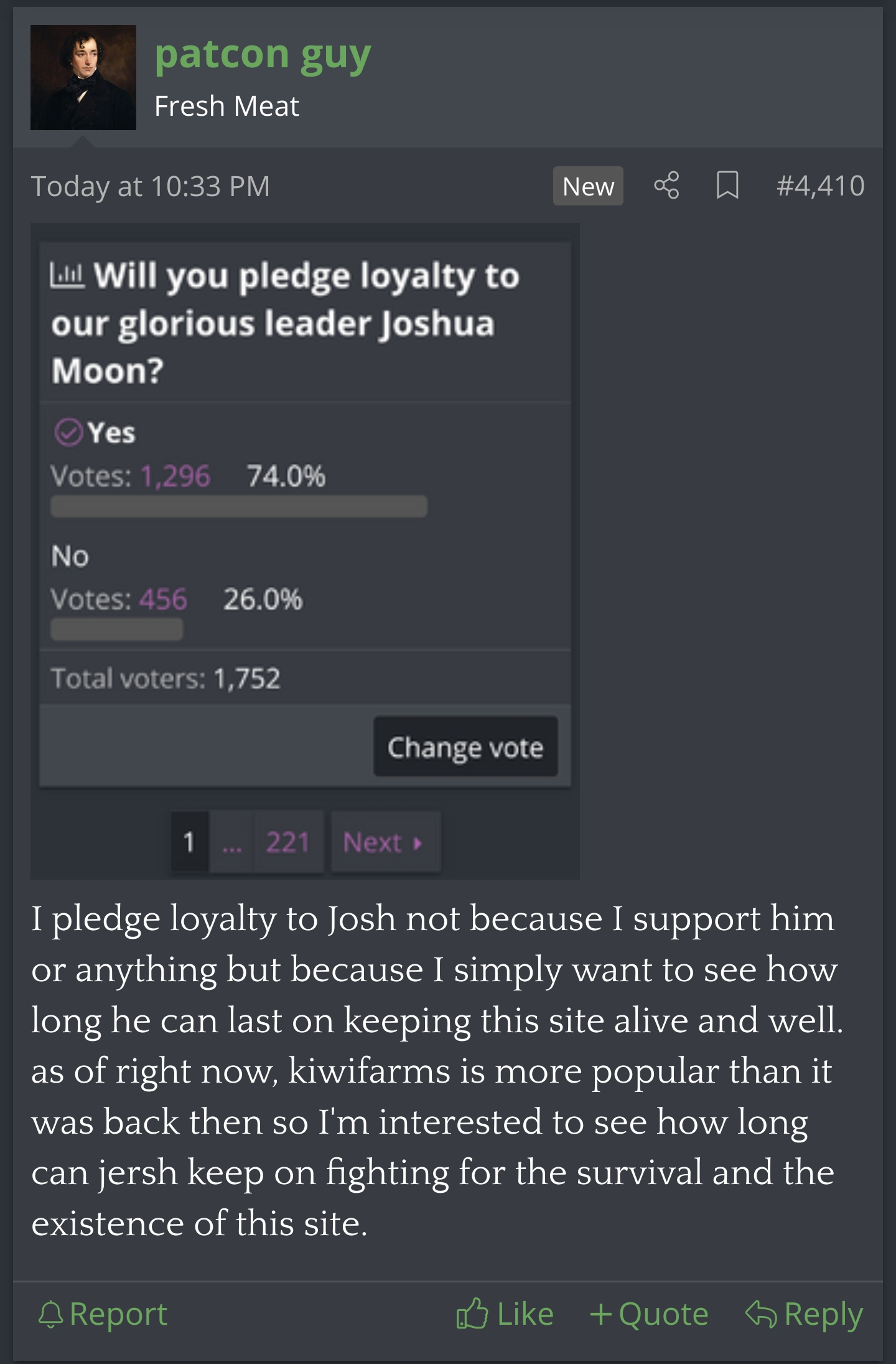
Task: Open patcon guy's user profile name
Action: (263, 55)
